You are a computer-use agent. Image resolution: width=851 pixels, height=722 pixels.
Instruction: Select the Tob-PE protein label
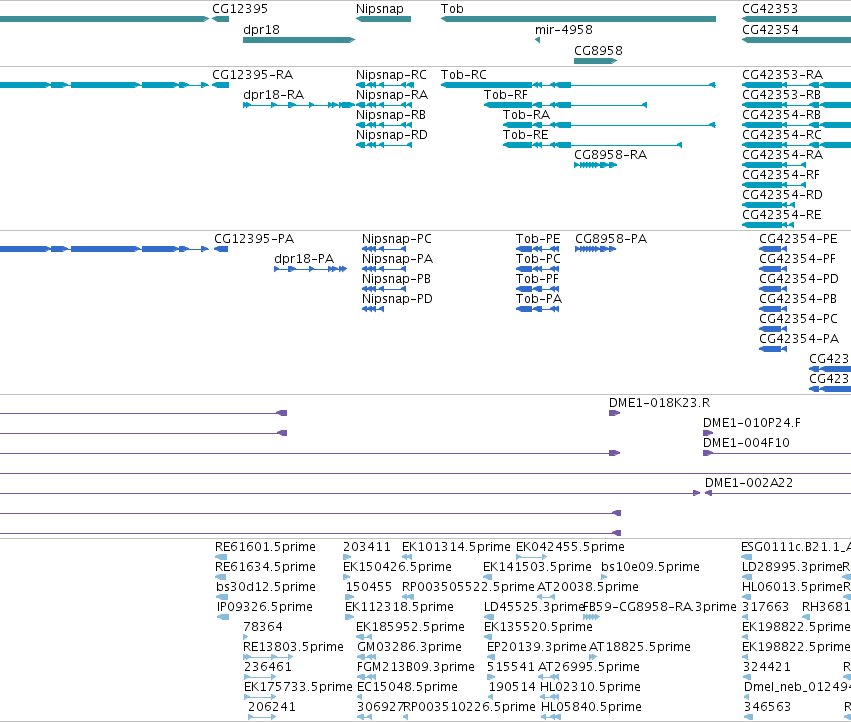coord(538,239)
